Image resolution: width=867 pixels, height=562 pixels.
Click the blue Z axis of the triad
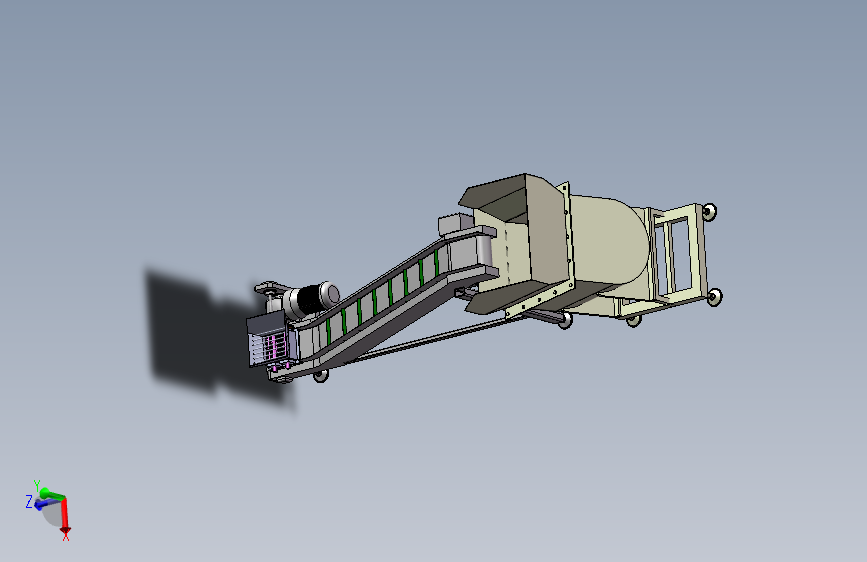pos(45,503)
